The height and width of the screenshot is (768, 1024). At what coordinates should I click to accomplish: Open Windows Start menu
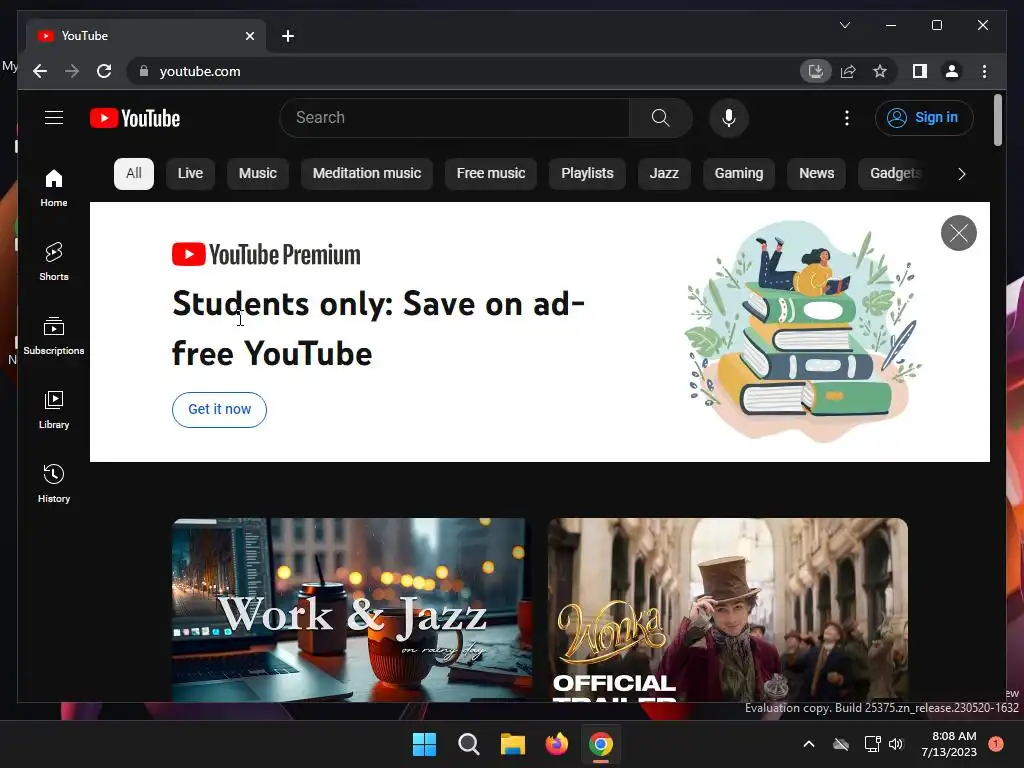click(424, 744)
